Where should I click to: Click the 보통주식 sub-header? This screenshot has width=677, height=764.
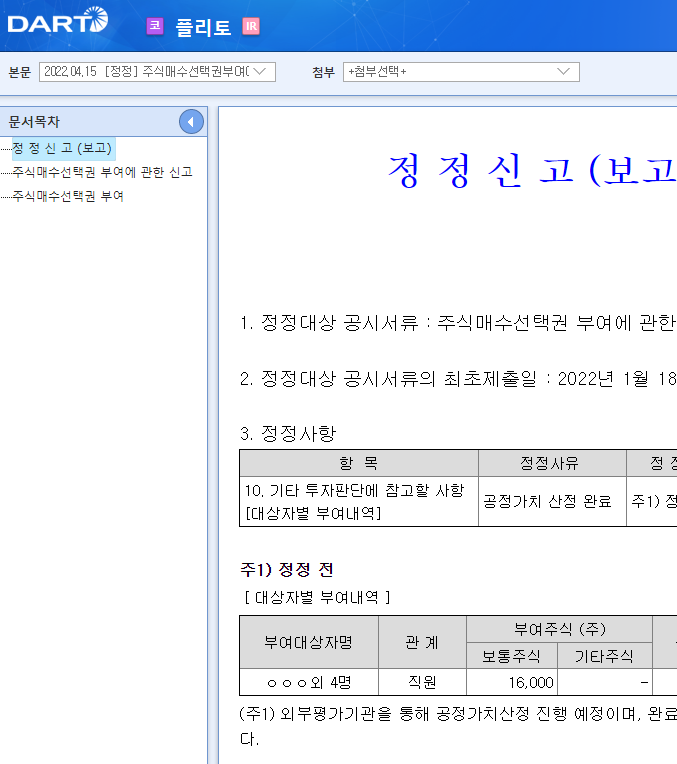point(512,656)
